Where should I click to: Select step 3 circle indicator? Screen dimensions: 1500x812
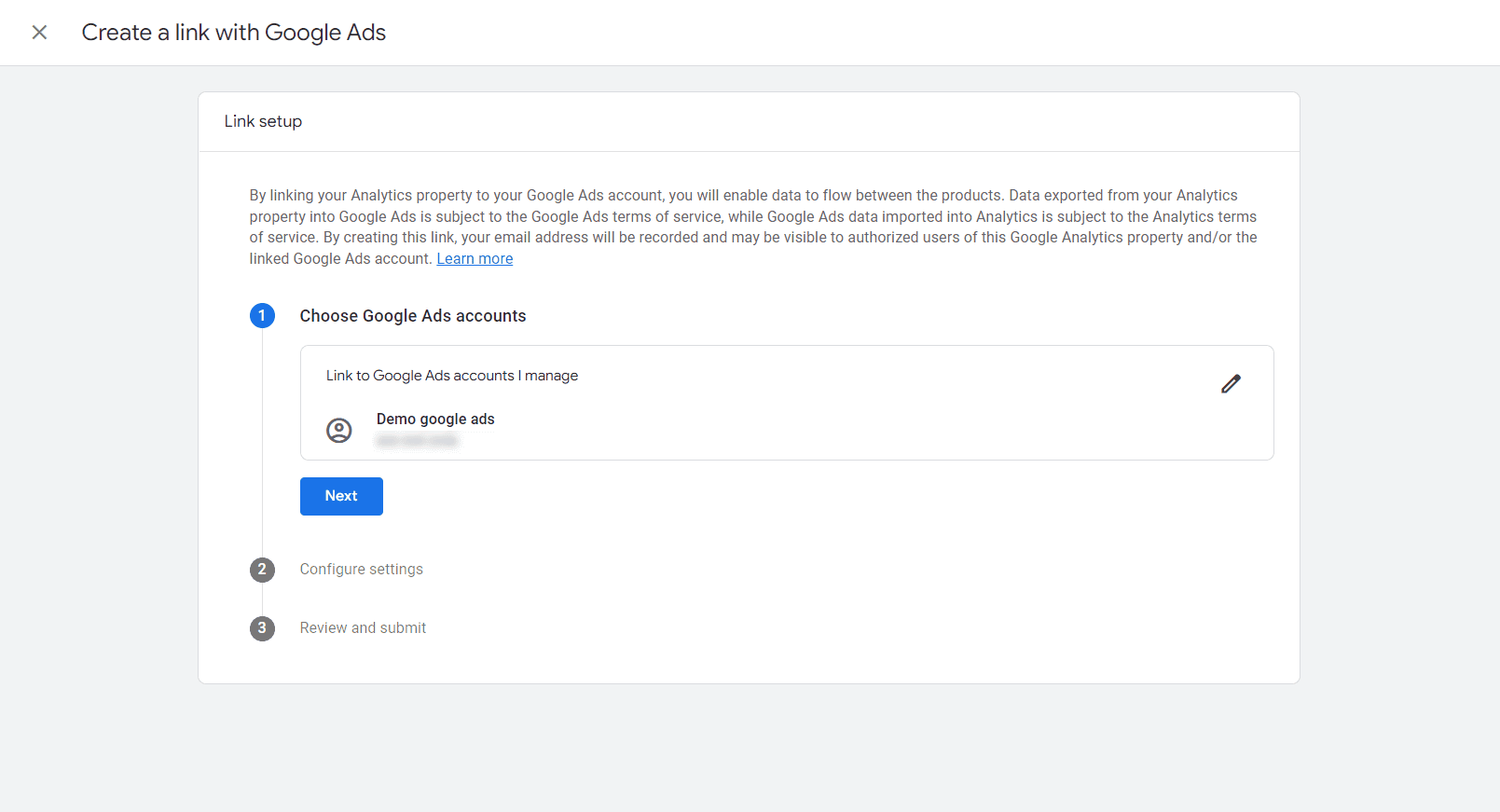[x=262, y=628]
